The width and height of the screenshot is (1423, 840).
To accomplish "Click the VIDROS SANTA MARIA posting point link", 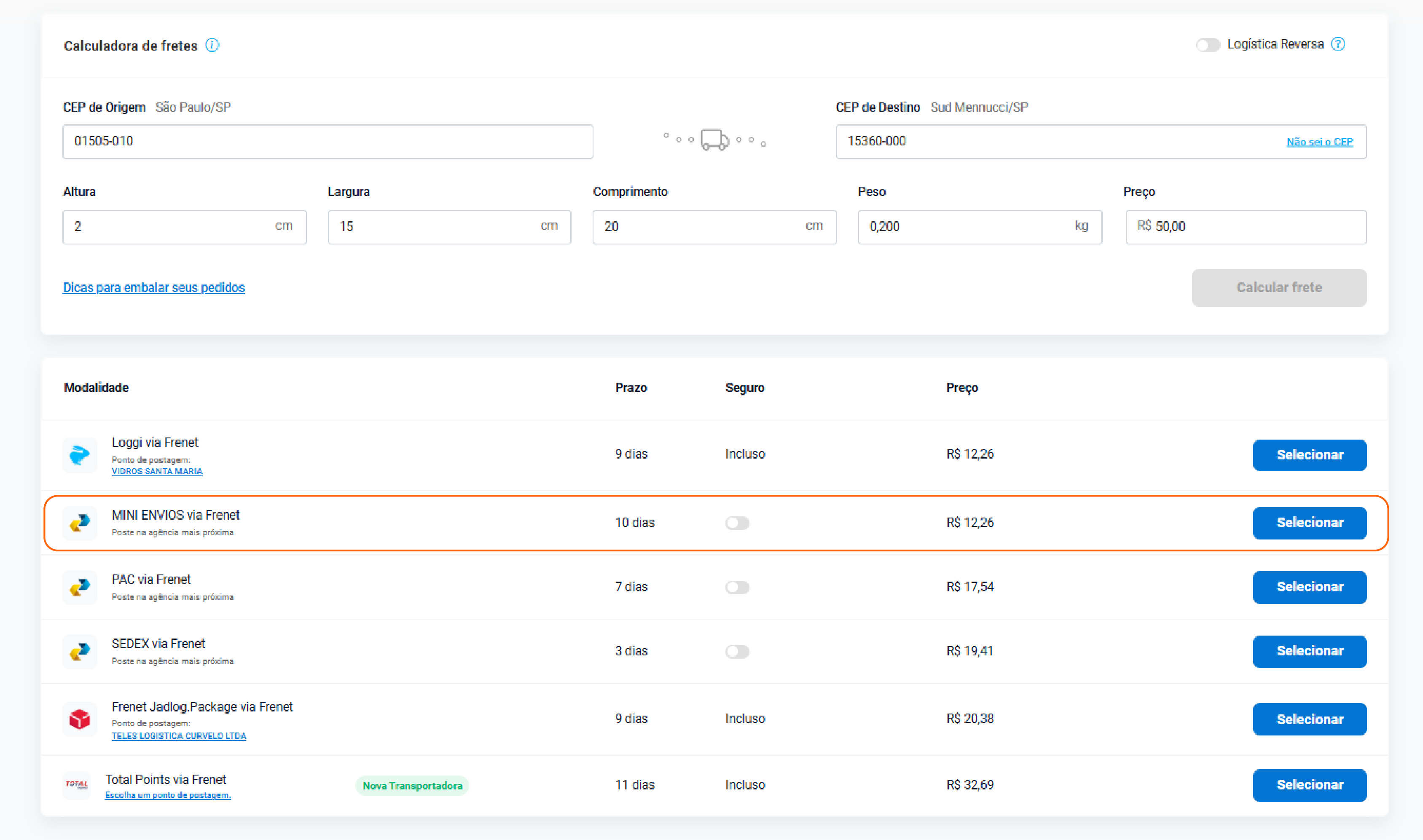I will tap(157, 472).
